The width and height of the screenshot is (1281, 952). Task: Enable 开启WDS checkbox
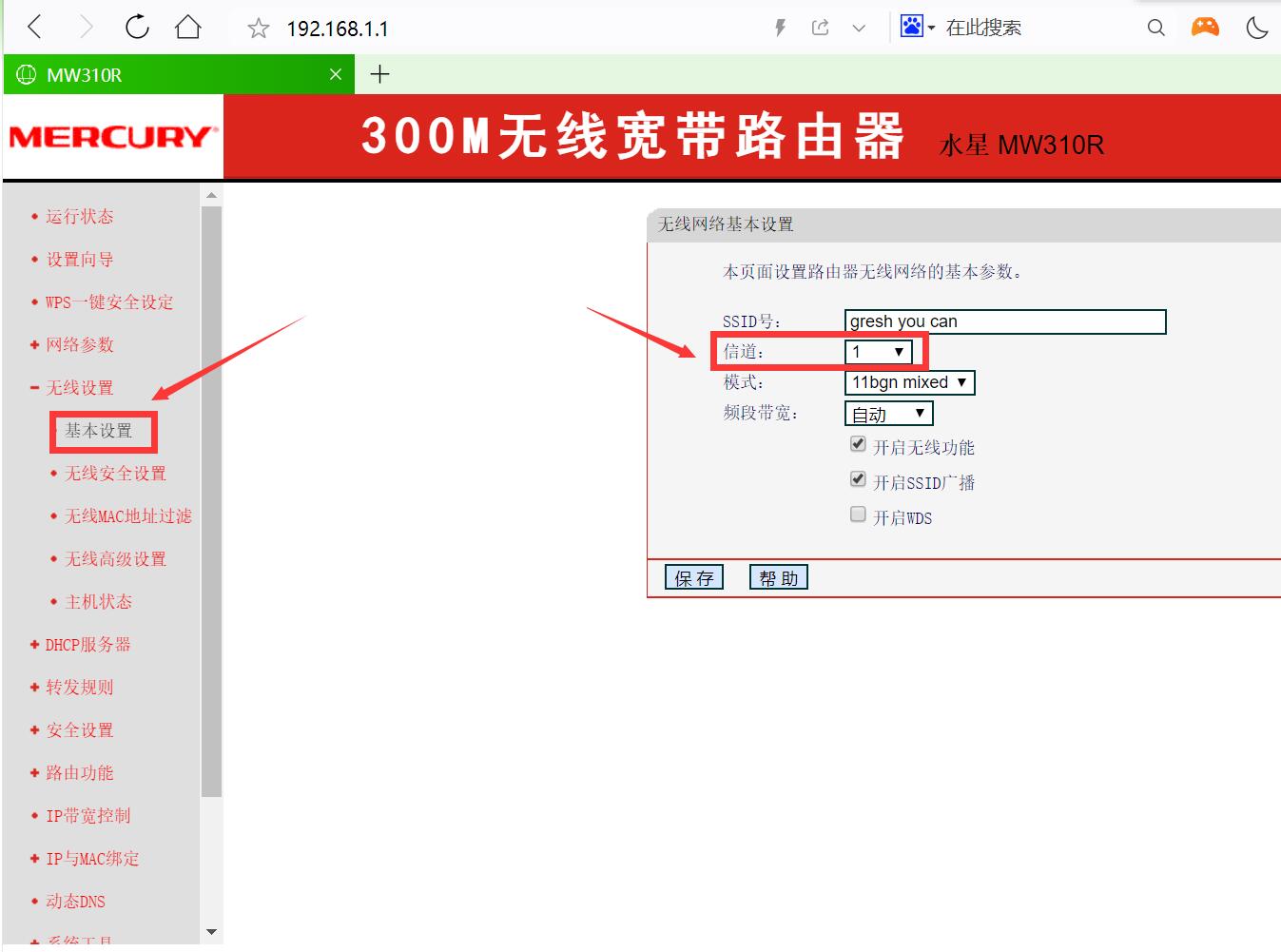pyautogui.click(x=858, y=514)
